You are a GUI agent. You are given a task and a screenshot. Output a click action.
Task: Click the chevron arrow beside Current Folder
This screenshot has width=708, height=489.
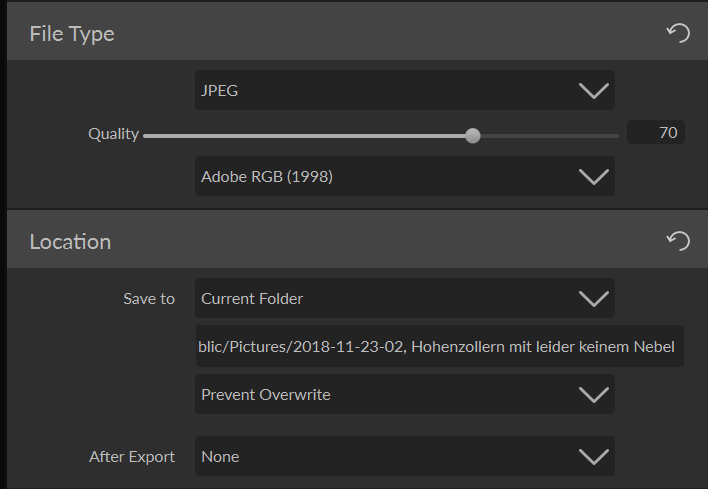[x=594, y=299]
